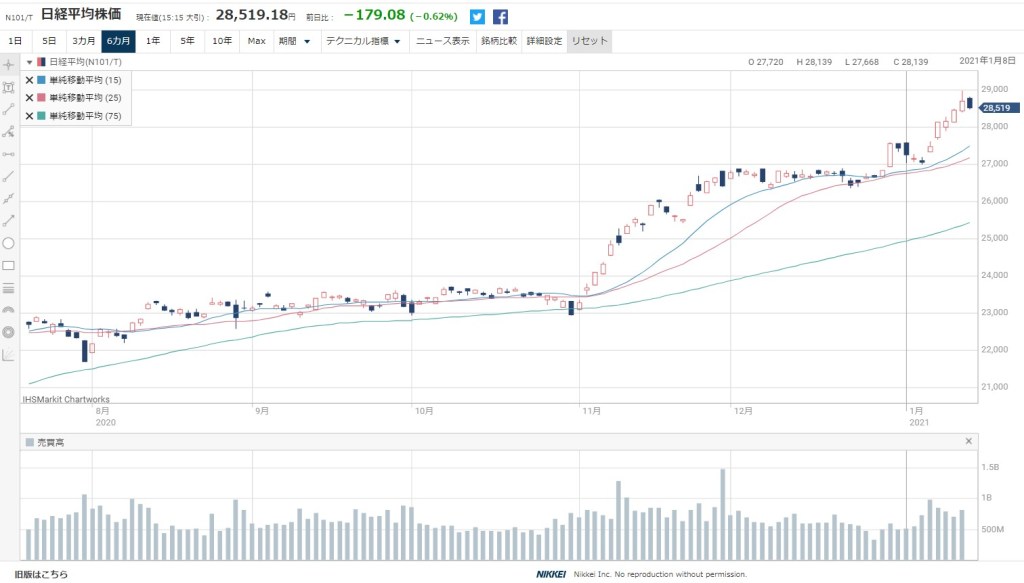
Task: Select the arrow line drawing tool
Action: (9, 220)
